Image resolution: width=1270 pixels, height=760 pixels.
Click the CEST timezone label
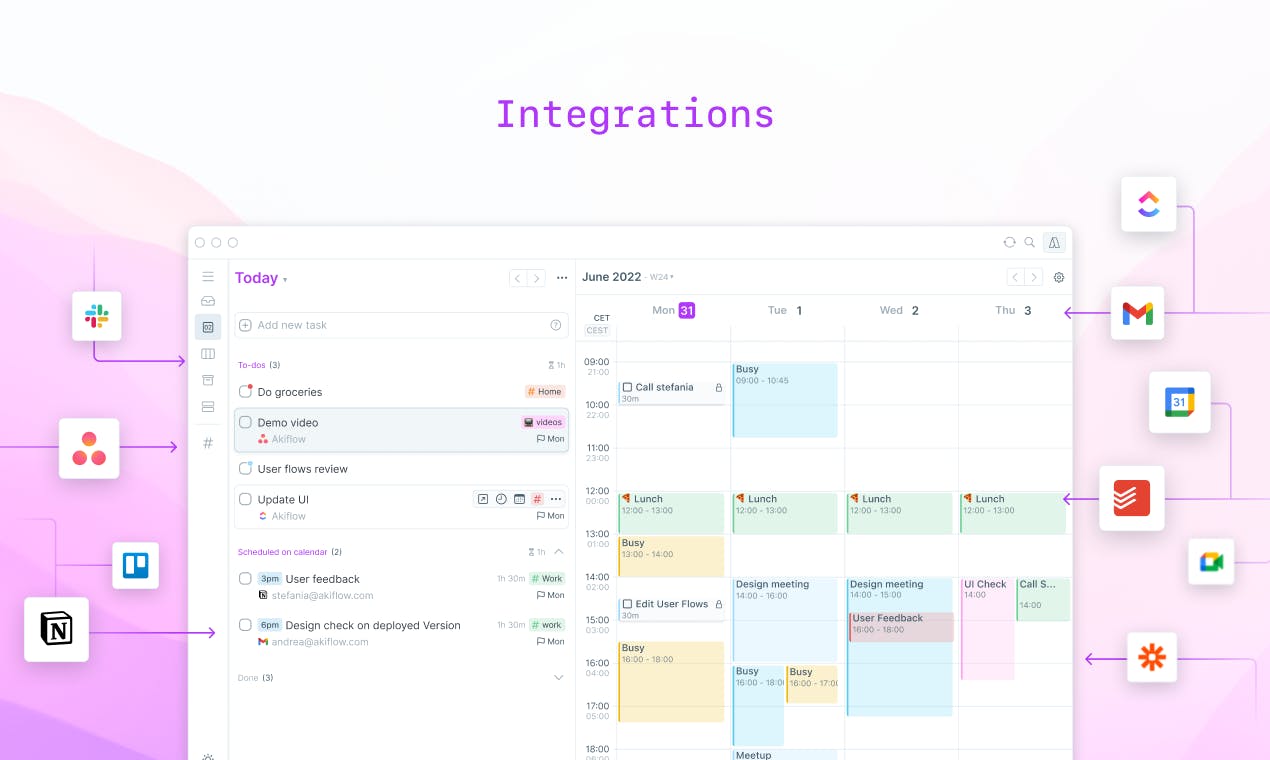[x=597, y=330]
